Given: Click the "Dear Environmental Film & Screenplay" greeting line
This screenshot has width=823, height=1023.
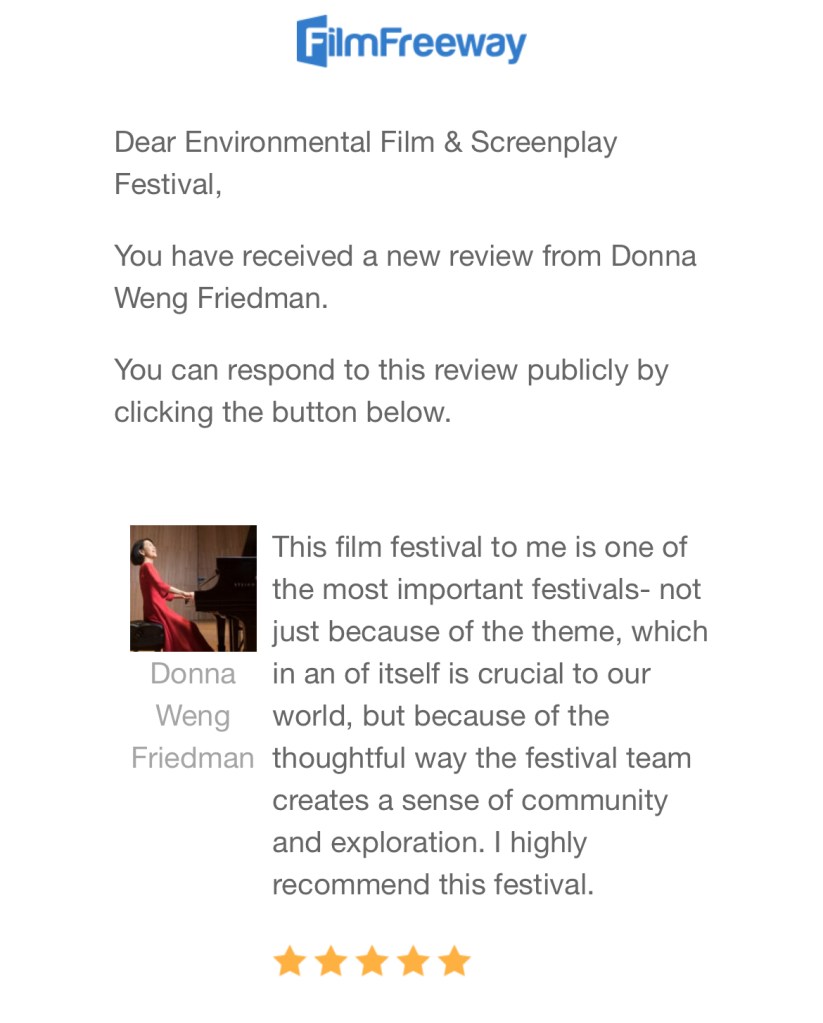Looking at the screenshot, I should (365, 142).
